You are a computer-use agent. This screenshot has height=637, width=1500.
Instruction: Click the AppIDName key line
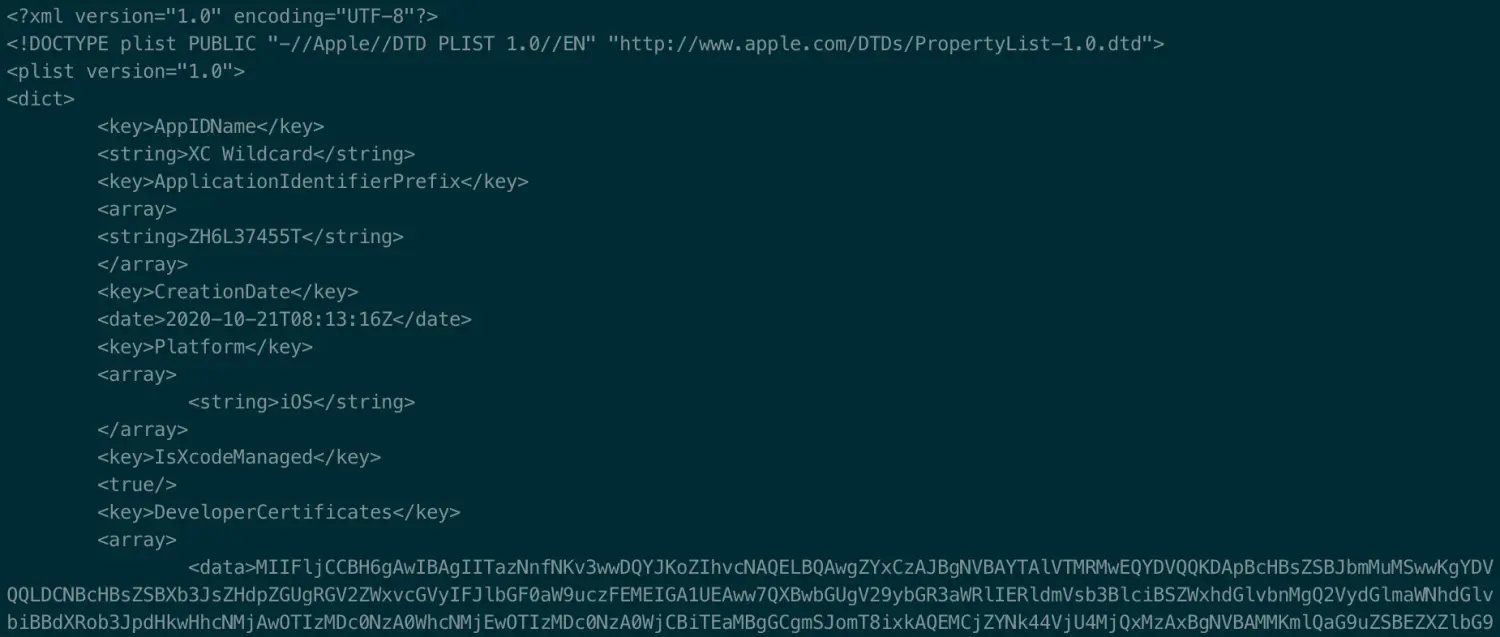pyautogui.click(x=211, y=126)
